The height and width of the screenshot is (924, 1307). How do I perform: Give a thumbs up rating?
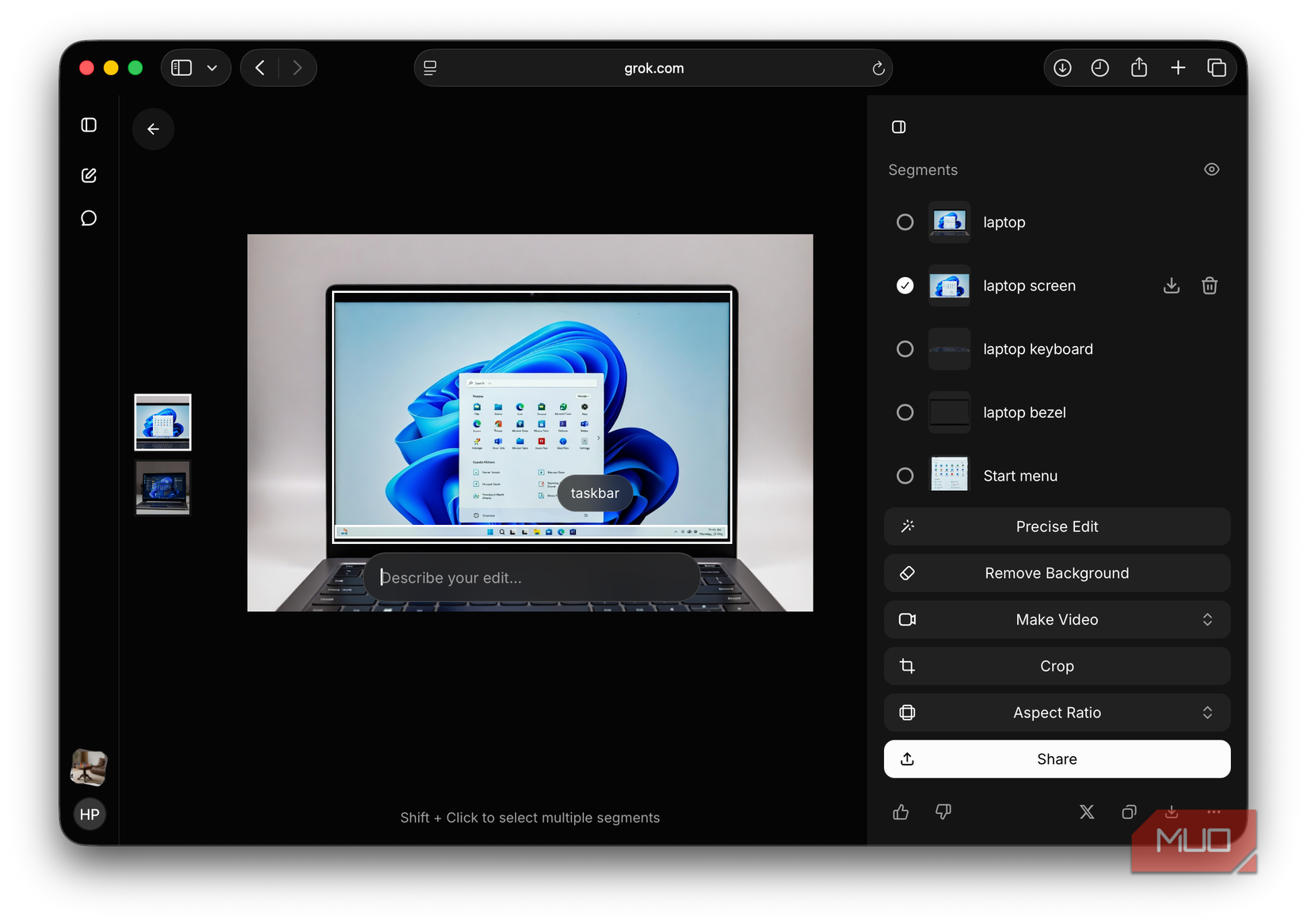tap(901, 812)
